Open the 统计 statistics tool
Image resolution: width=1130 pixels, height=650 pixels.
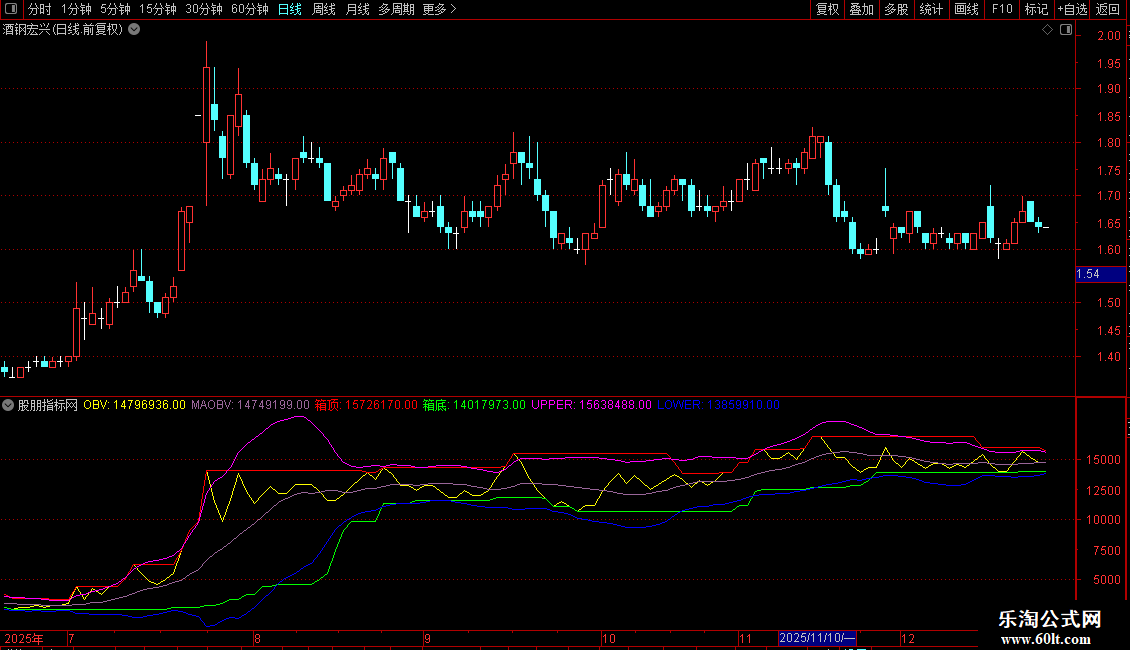(x=931, y=9)
